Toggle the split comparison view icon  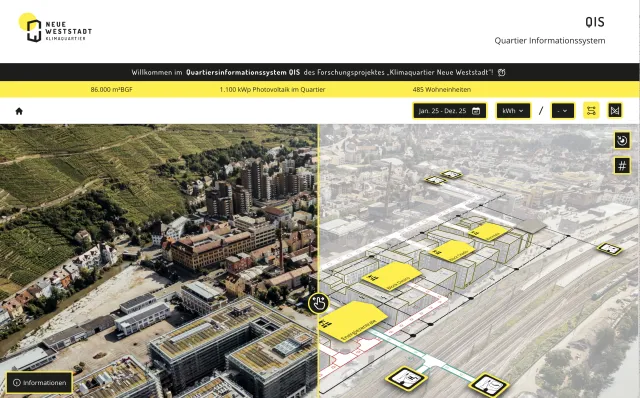click(615, 111)
